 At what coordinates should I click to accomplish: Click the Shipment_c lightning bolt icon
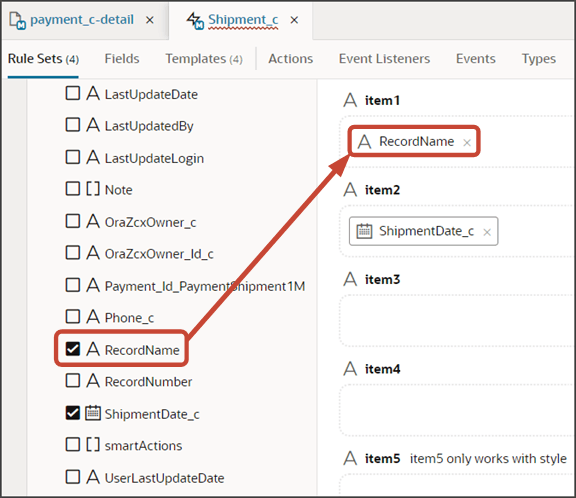point(195,20)
